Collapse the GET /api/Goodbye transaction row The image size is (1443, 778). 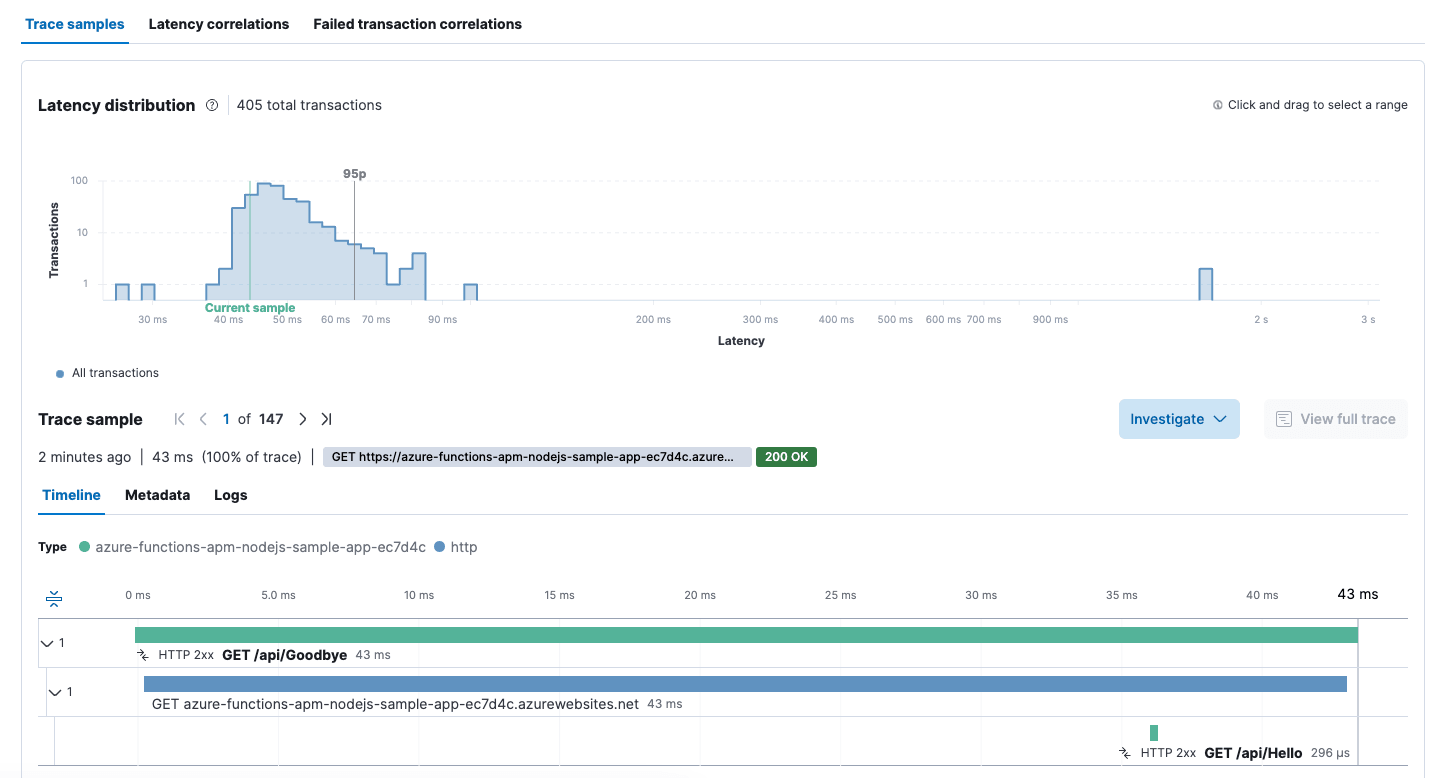click(47, 643)
